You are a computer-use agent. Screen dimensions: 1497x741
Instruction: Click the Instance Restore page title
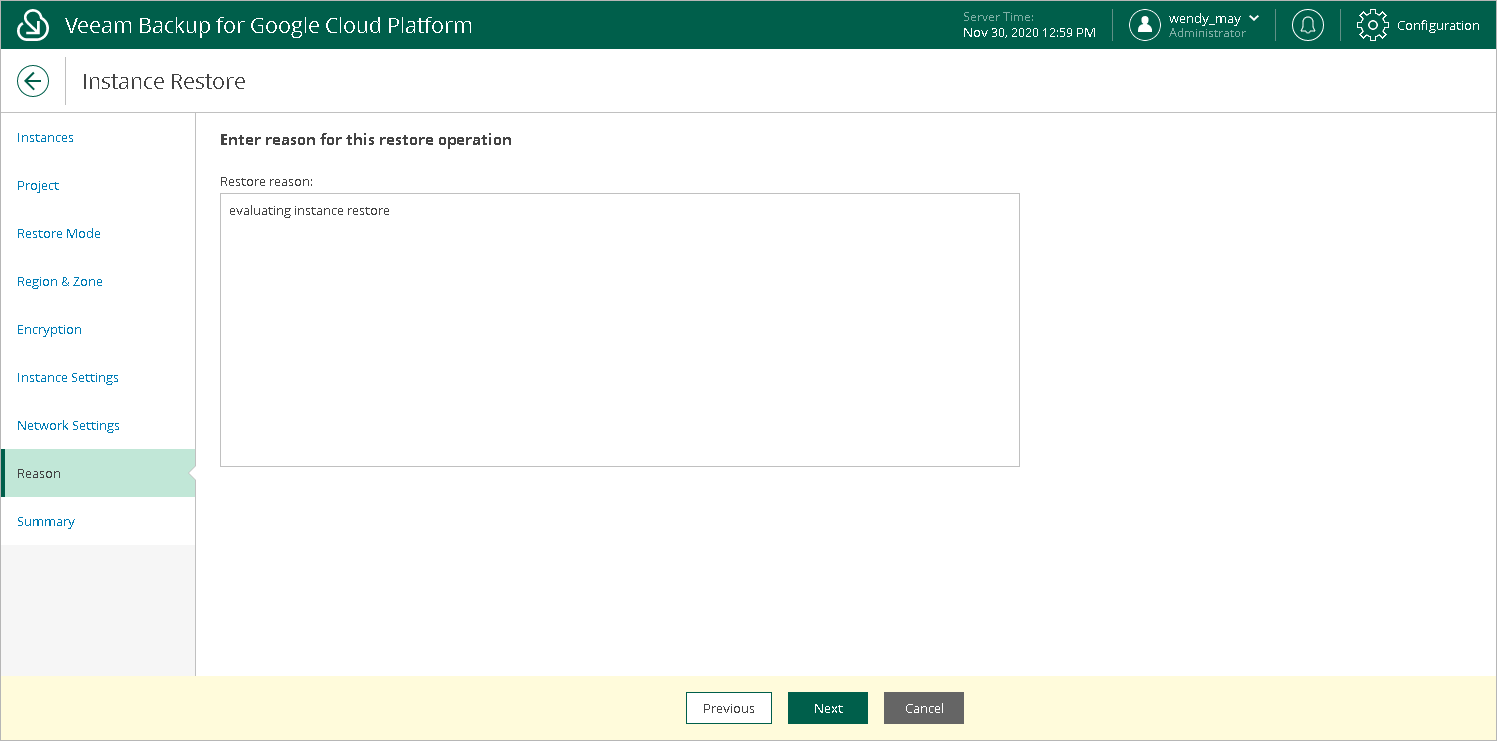pos(164,81)
